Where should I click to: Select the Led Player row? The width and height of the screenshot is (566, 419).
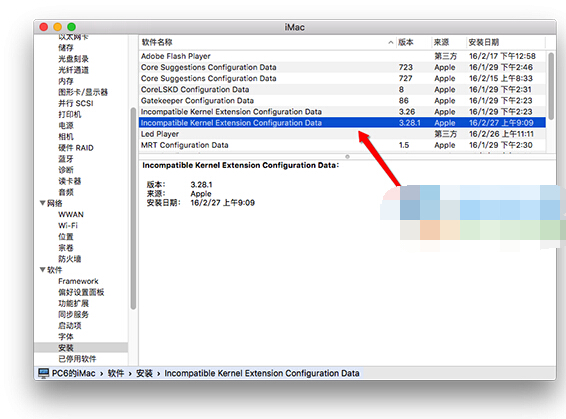pyautogui.click(x=342, y=134)
